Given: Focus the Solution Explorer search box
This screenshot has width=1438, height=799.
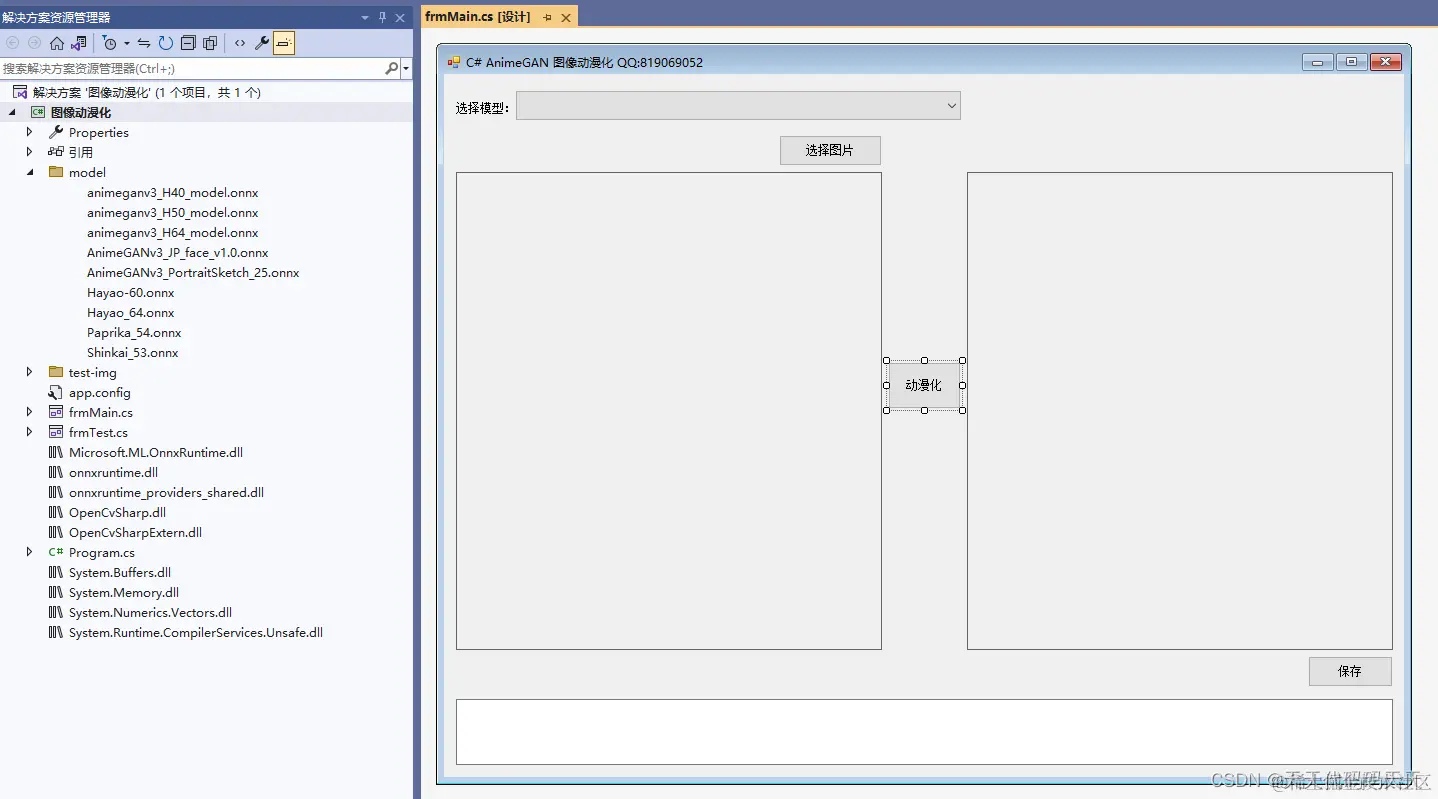Looking at the screenshot, I should [191, 68].
